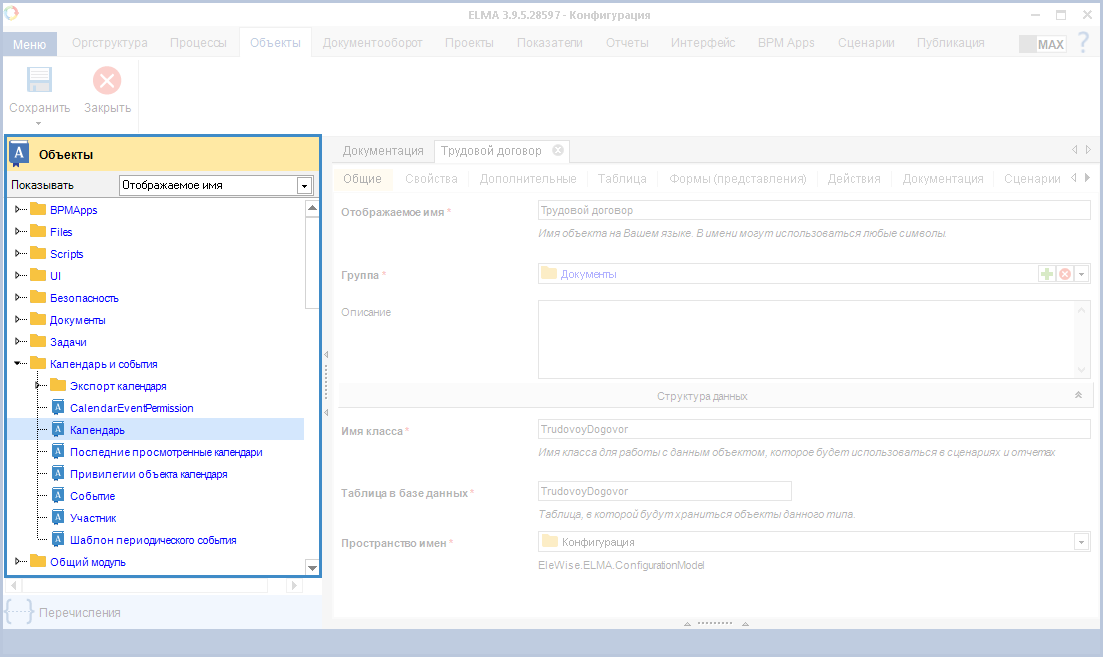The width and height of the screenshot is (1103, 657).
Task: Click the Меню button
Action: click(29, 44)
